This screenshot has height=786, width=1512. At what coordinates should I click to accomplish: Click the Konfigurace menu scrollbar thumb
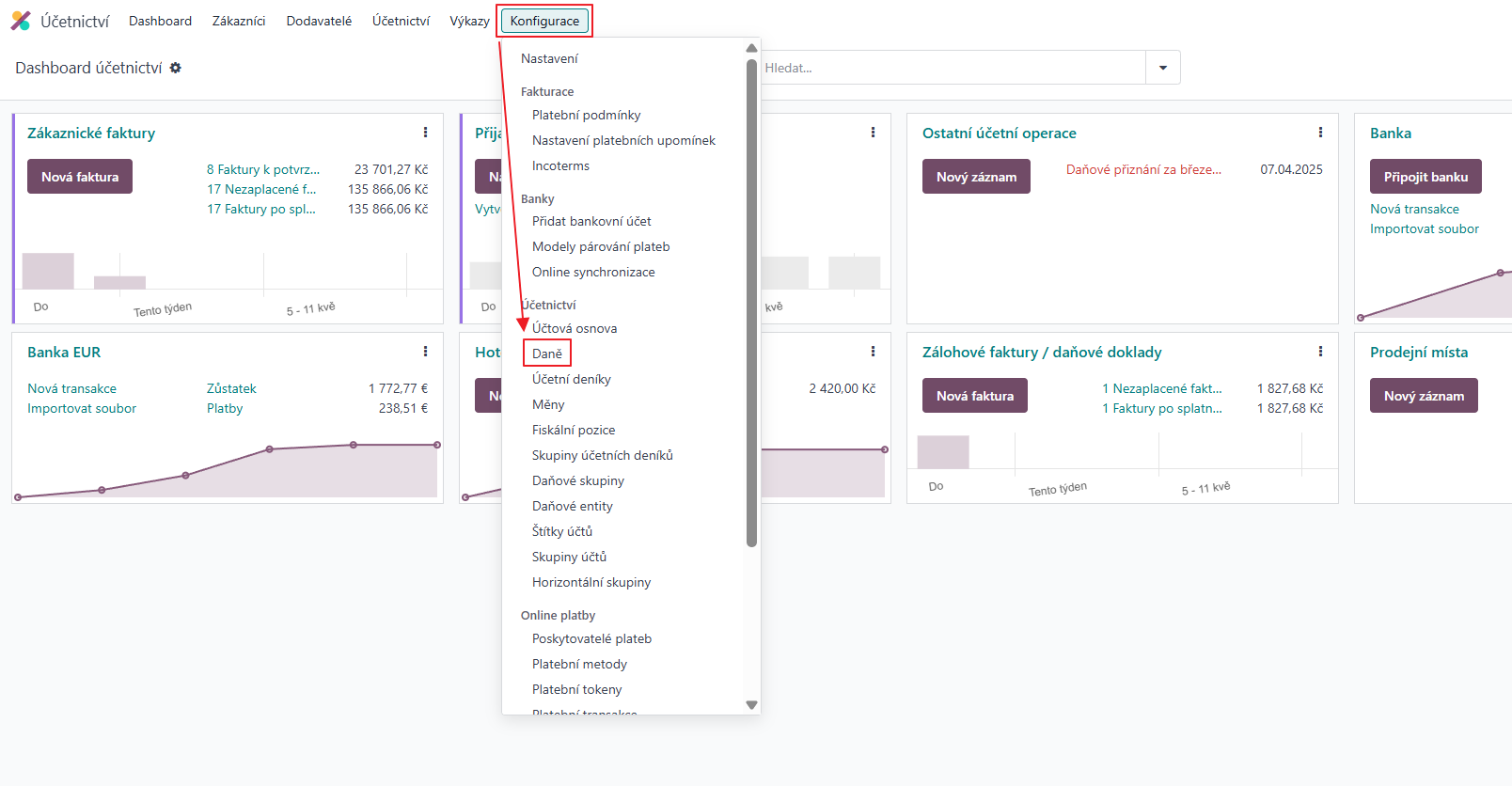point(751,301)
